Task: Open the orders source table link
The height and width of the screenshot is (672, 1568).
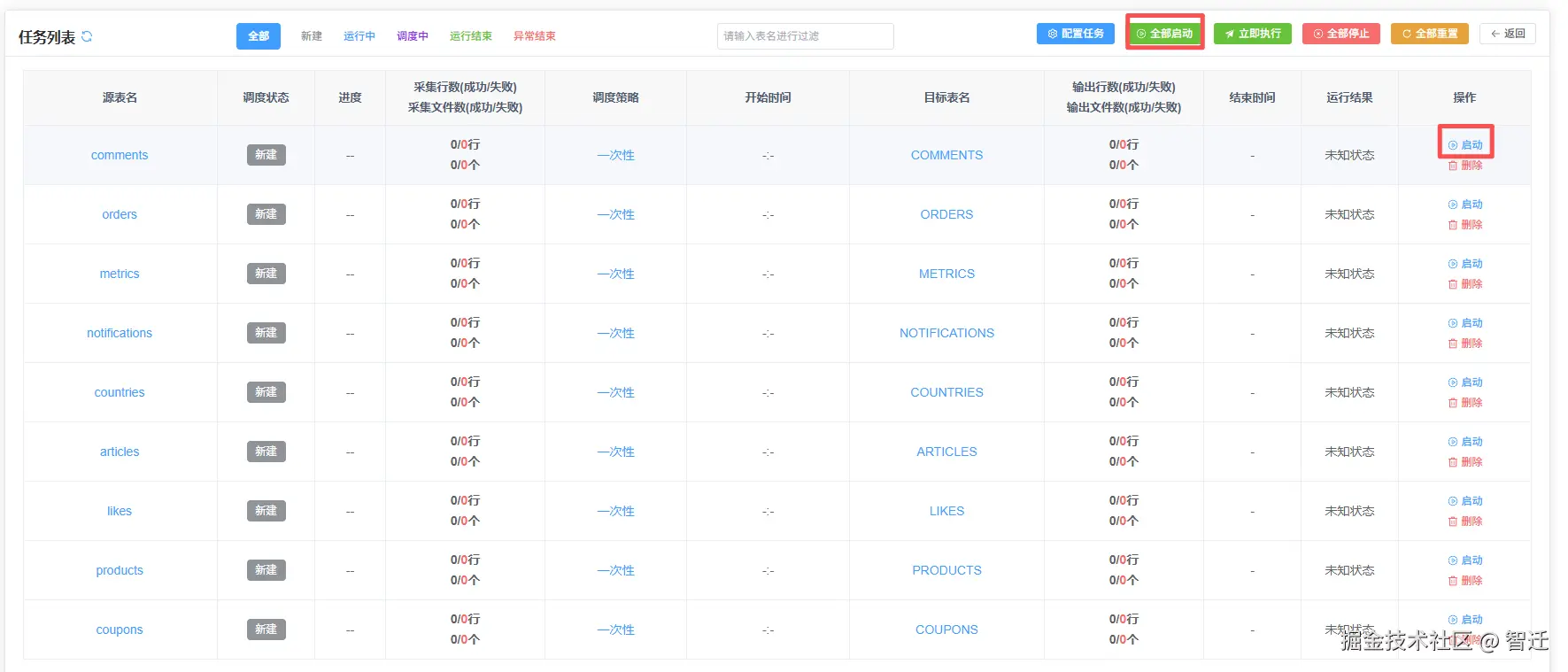Action: 120,214
